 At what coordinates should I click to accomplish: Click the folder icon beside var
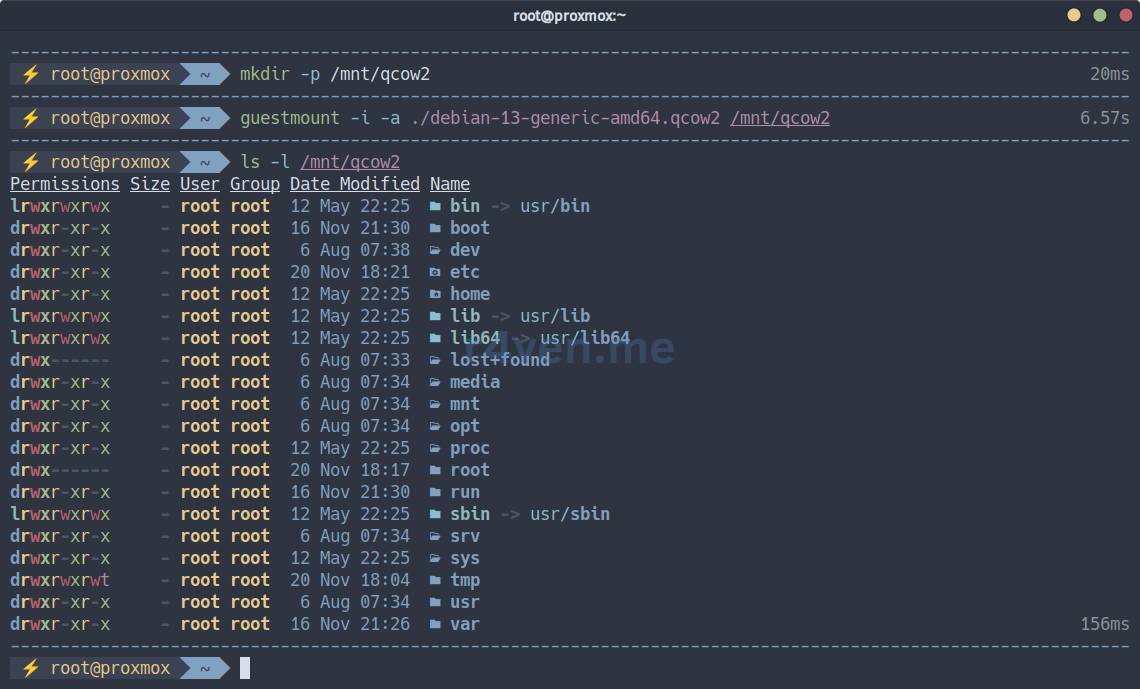click(435, 624)
